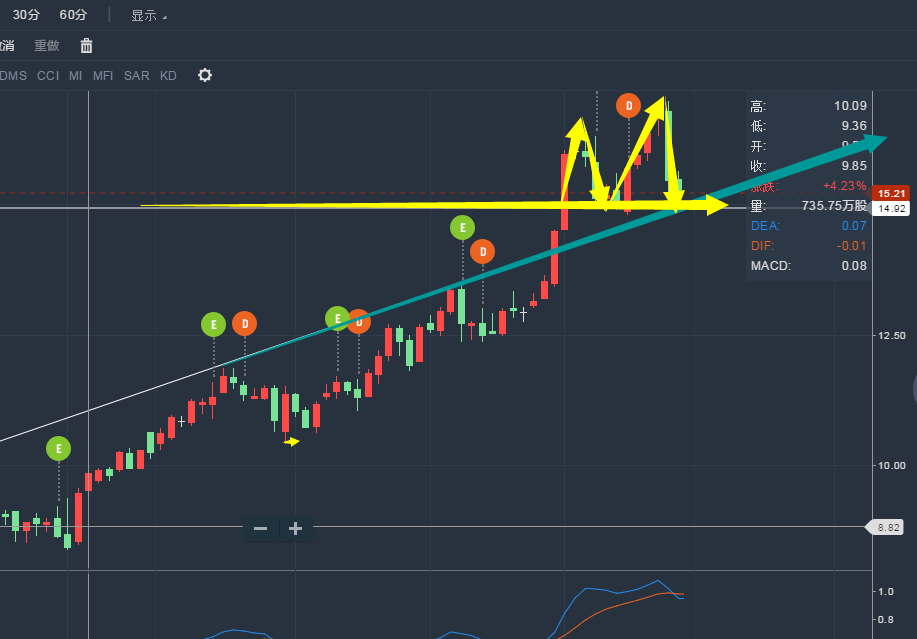The image size is (917, 639).
Task: Click the DEA: 0.07 readout
Action: (x=808, y=226)
